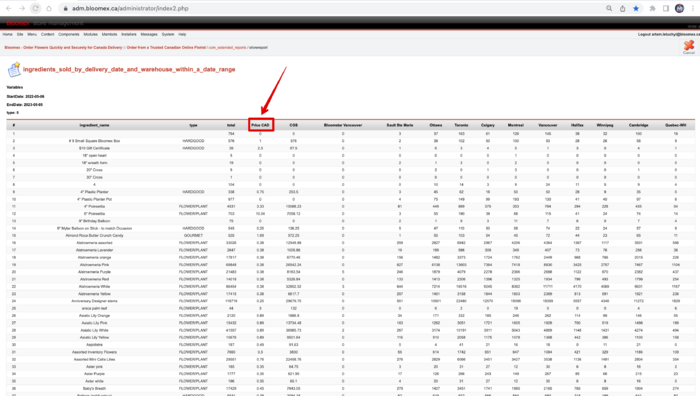The image size is (700, 396).
Task: Select the $10 Gift Certificate row name
Action: coord(94,148)
